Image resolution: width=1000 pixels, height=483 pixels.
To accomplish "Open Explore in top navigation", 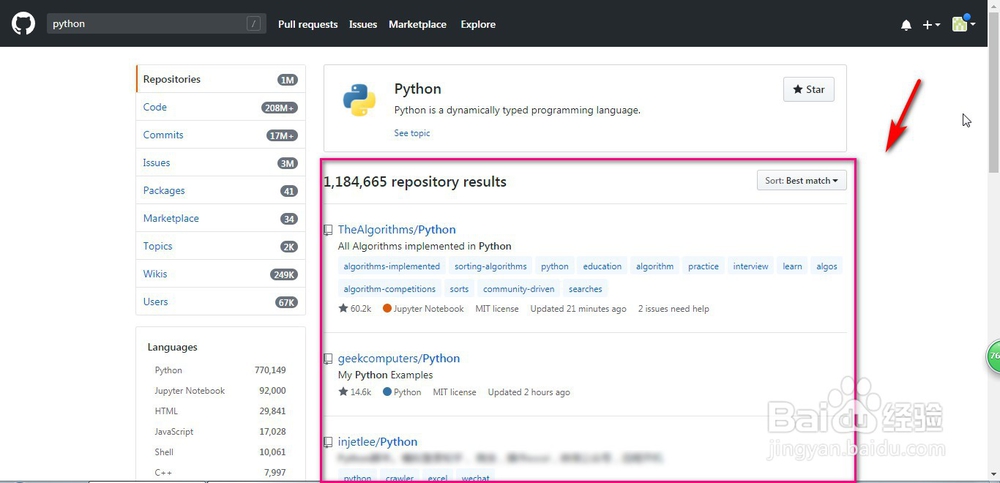I will (x=478, y=24).
